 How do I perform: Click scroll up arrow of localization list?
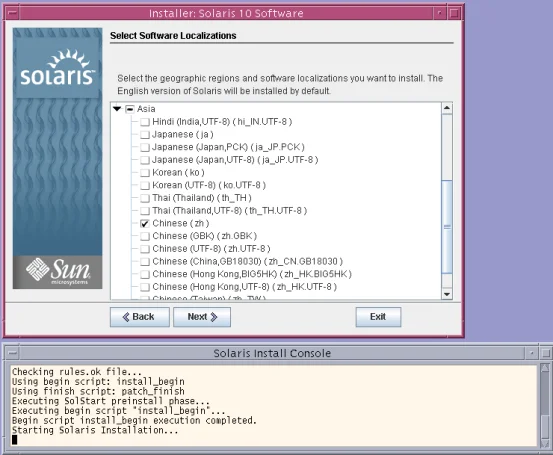(447, 108)
